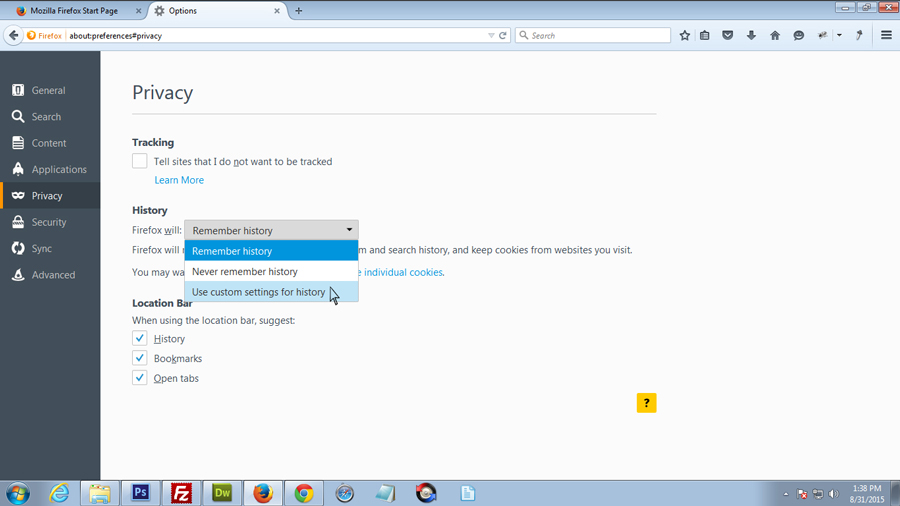
Task: Open the Firefox hamburger menu
Action: [886, 36]
